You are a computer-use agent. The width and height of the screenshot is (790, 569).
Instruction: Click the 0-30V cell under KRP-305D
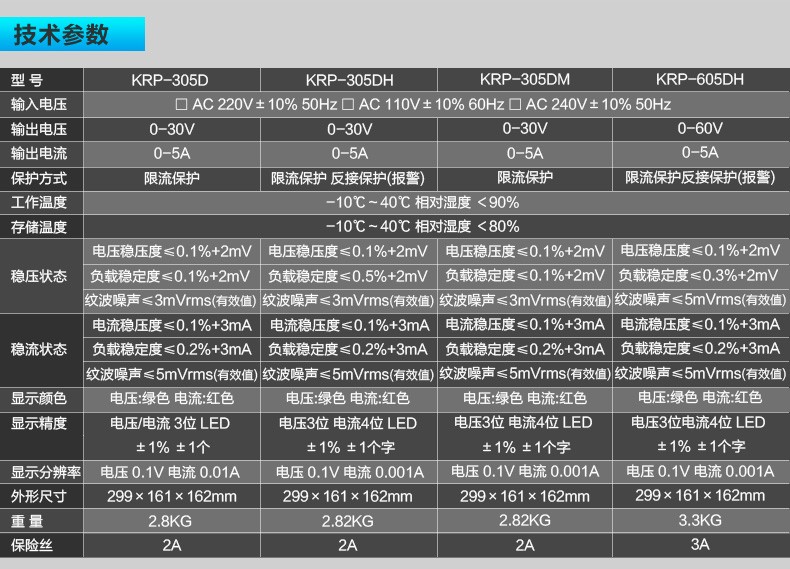coord(171,129)
